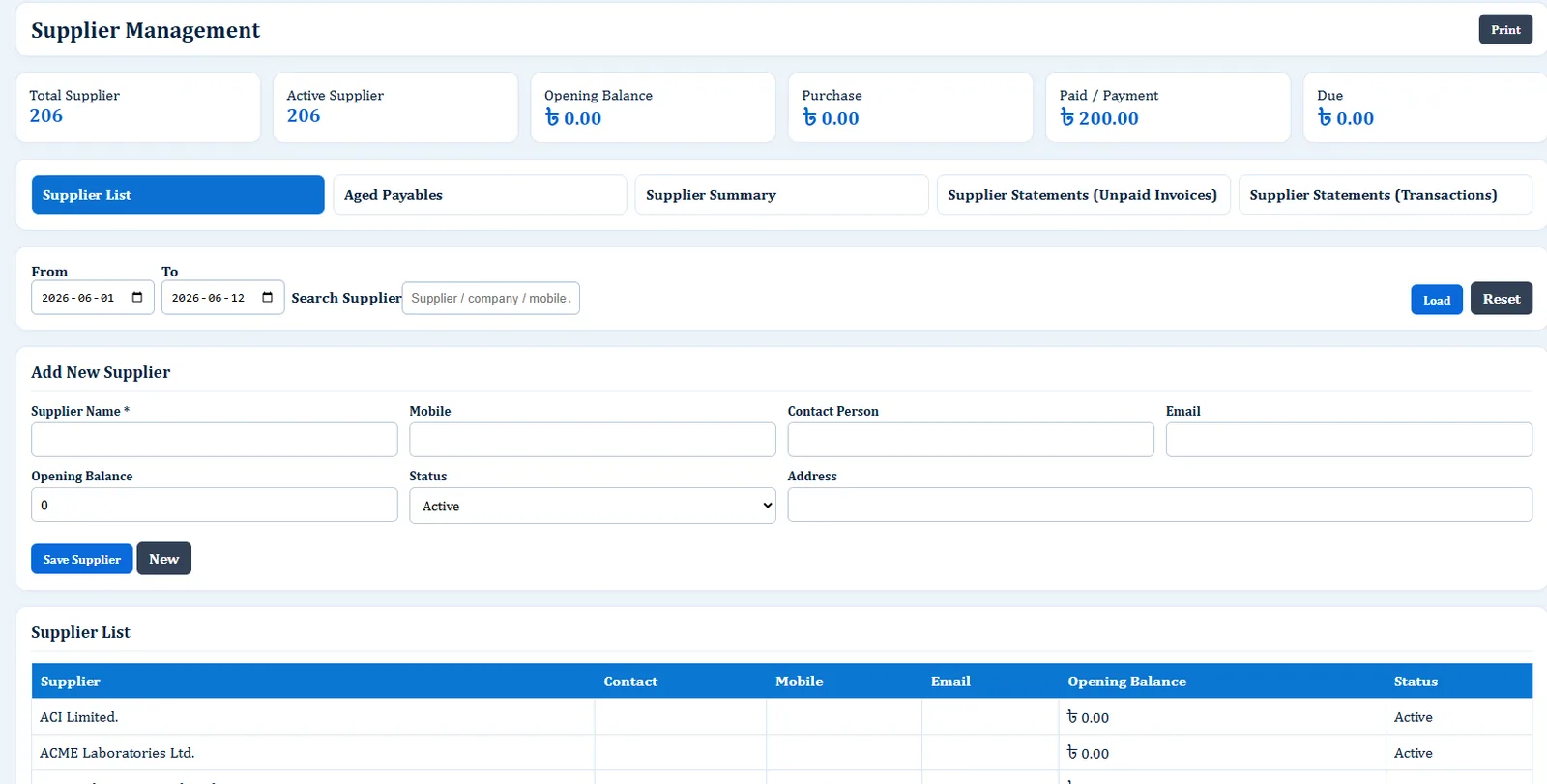Click the Search Supplier input box
Image resolution: width=1547 pixels, height=784 pixels.
pos(490,298)
